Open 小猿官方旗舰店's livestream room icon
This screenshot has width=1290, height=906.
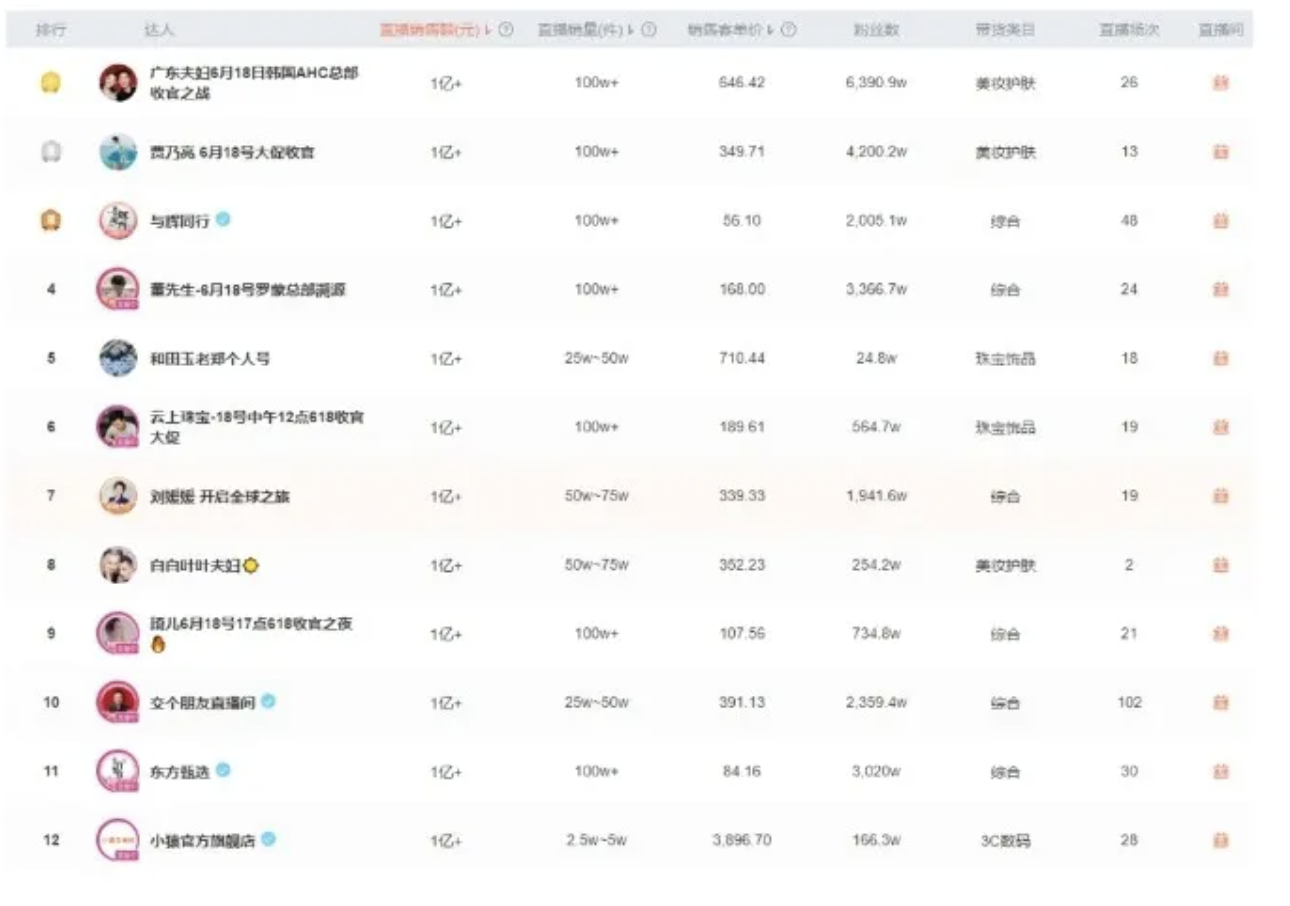point(1220,841)
